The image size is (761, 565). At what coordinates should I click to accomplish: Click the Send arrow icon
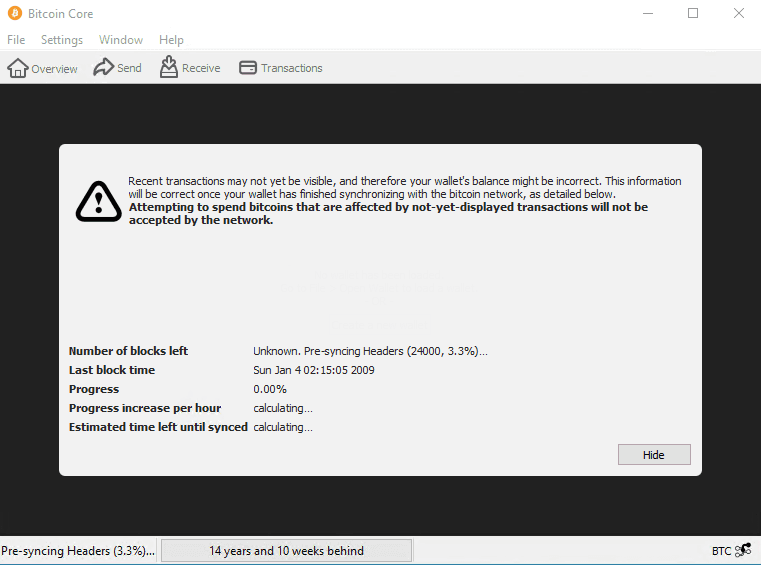(103, 67)
